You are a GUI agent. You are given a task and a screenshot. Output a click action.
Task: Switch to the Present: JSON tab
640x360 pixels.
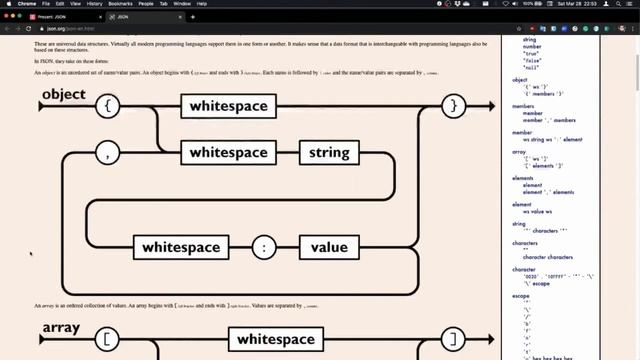coord(65,17)
